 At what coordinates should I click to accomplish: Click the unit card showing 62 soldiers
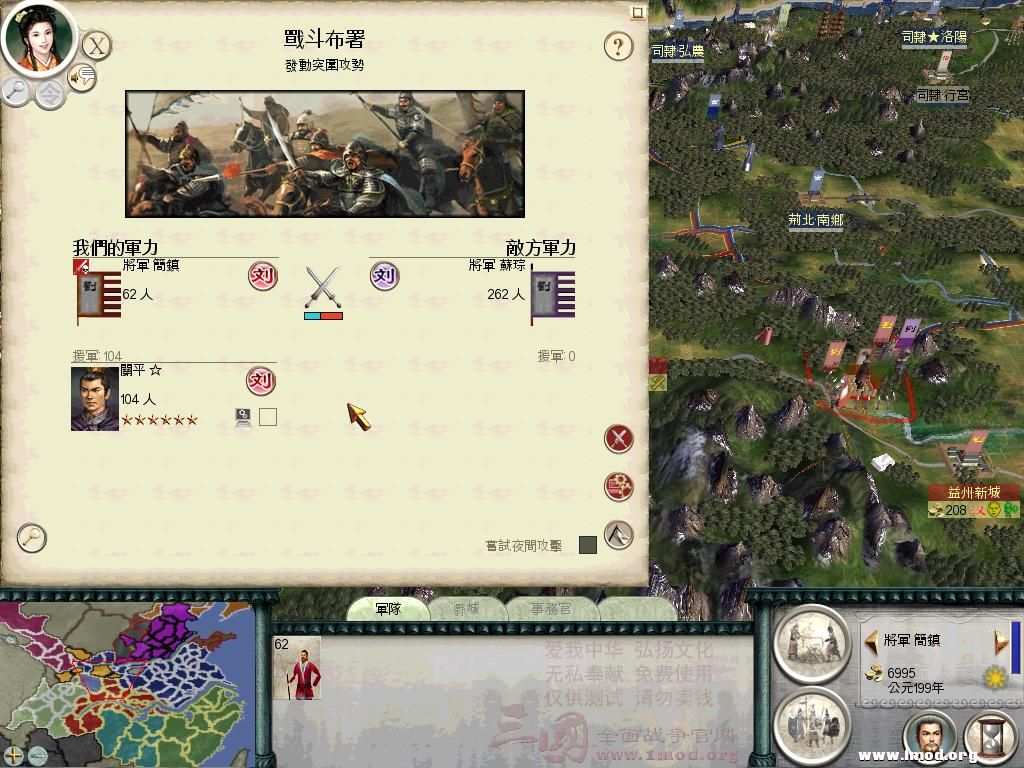[x=297, y=668]
